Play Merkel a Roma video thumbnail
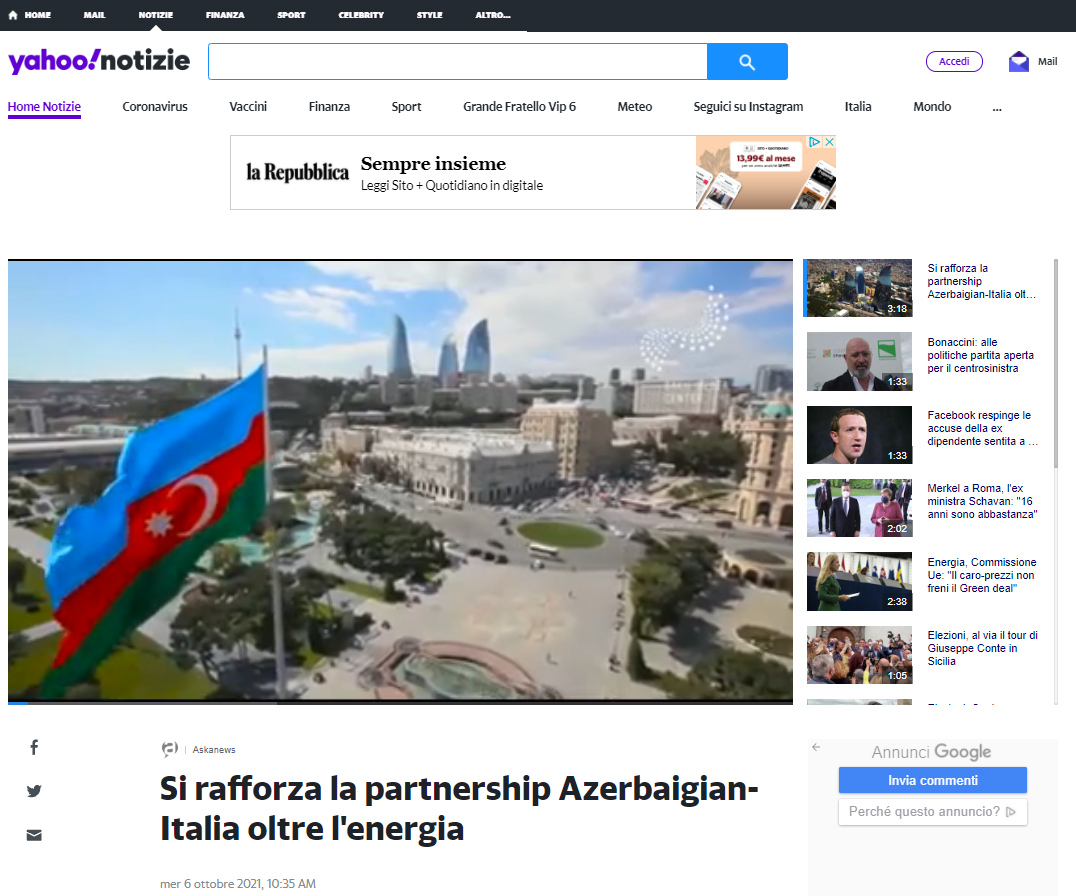 (x=859, y=508)
